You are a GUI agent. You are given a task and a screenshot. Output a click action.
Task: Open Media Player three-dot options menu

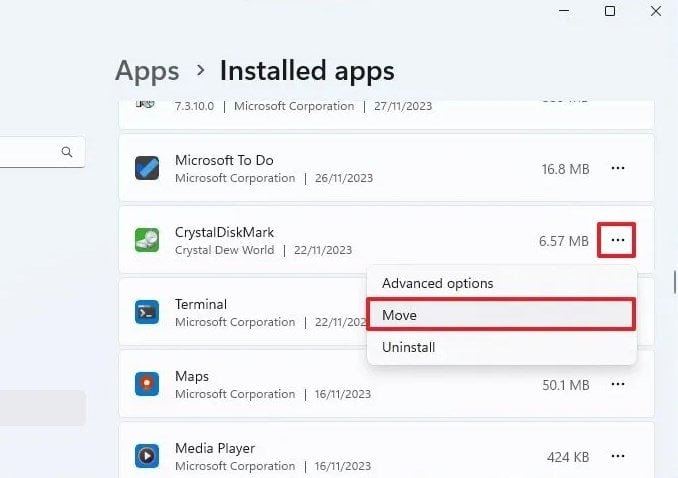[x=617, y=456]
